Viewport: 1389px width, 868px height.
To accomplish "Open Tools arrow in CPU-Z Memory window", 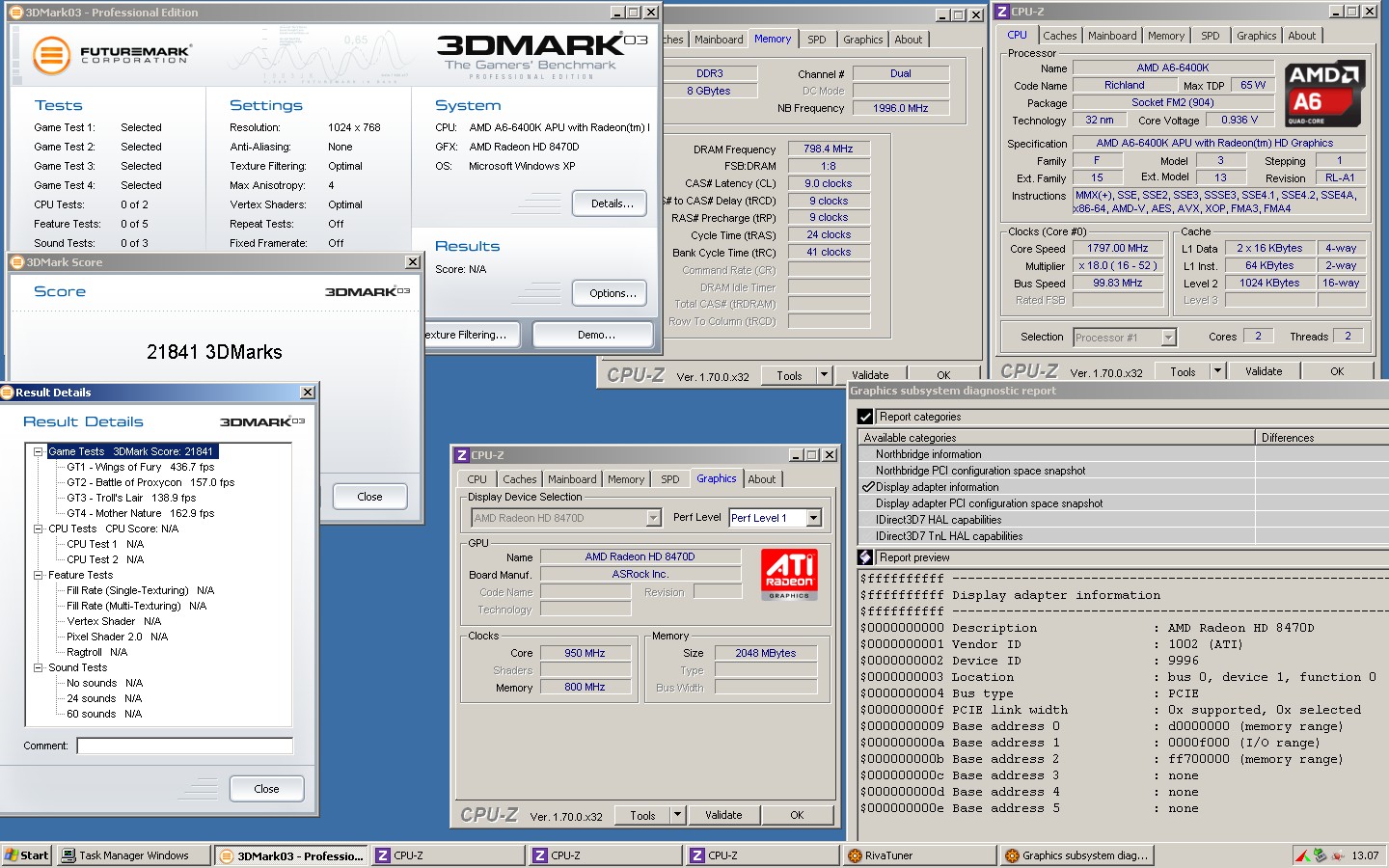I will pos(824,375).
